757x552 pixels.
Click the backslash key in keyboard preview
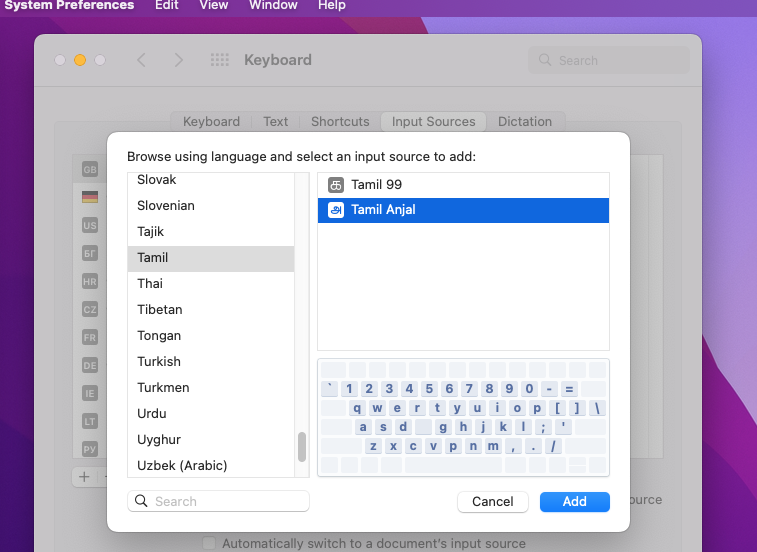click(x=597, y=408)
